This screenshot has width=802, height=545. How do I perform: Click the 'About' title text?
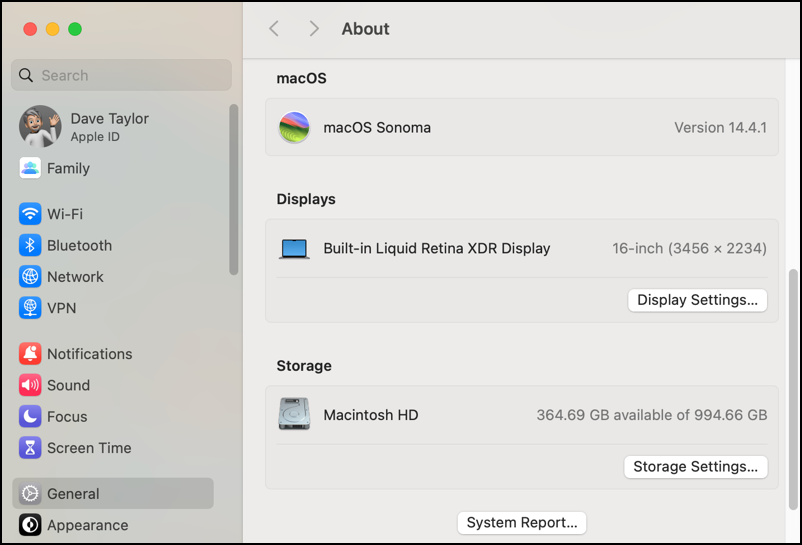pyautogui.click(x=365, y=29)
